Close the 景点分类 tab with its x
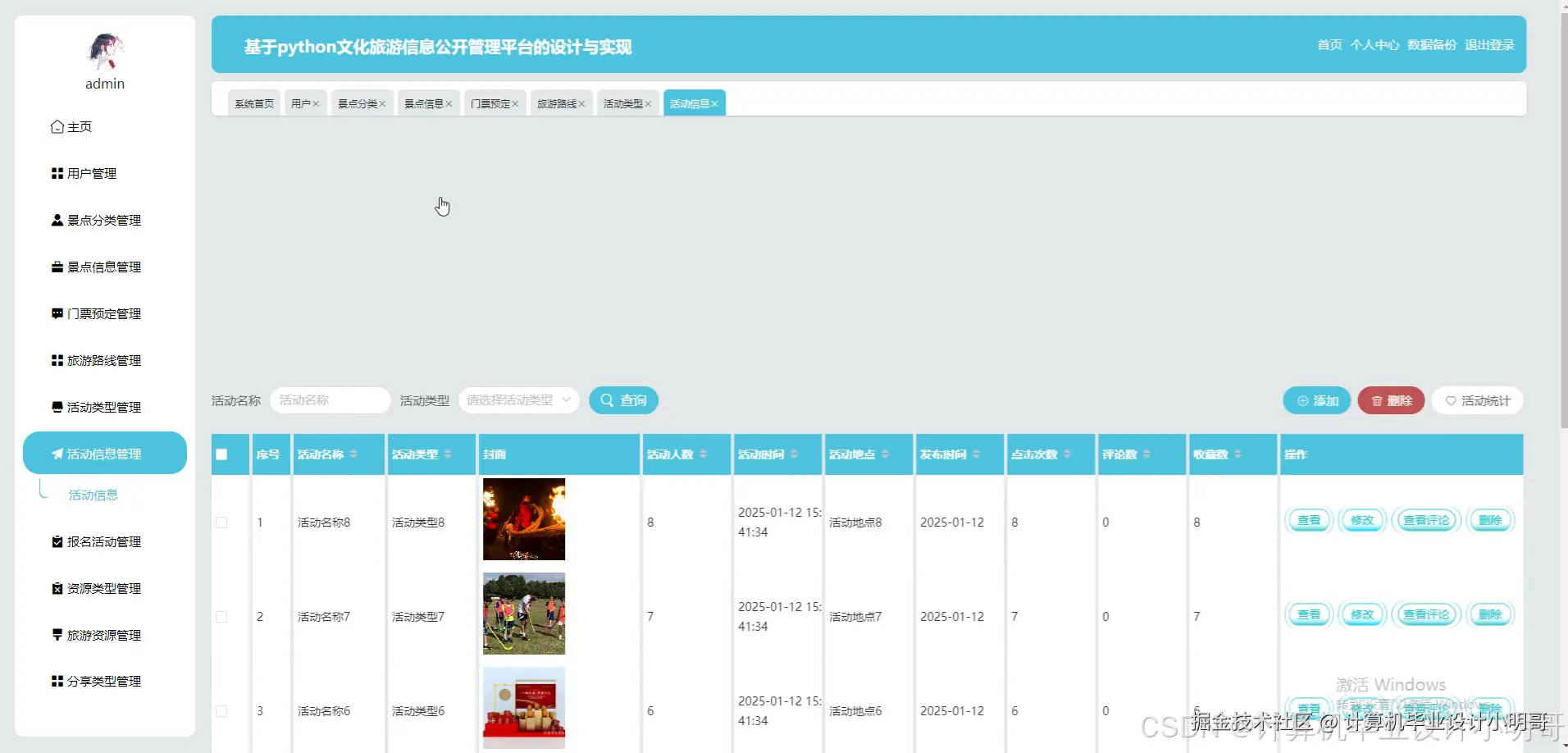This screenshot has width=1568, height=753. click(382, 104)
